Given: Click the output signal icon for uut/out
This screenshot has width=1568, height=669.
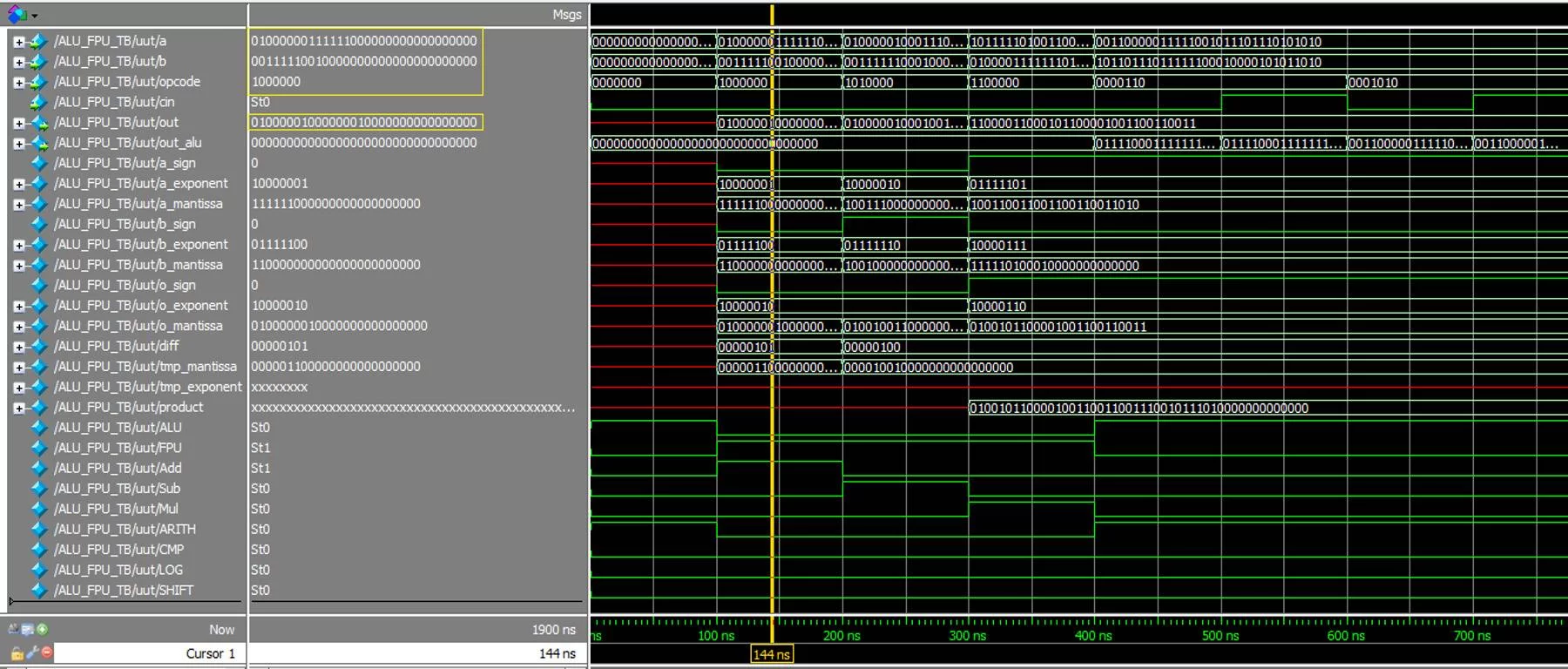Looking at the screenshot, I should (37, 123).
